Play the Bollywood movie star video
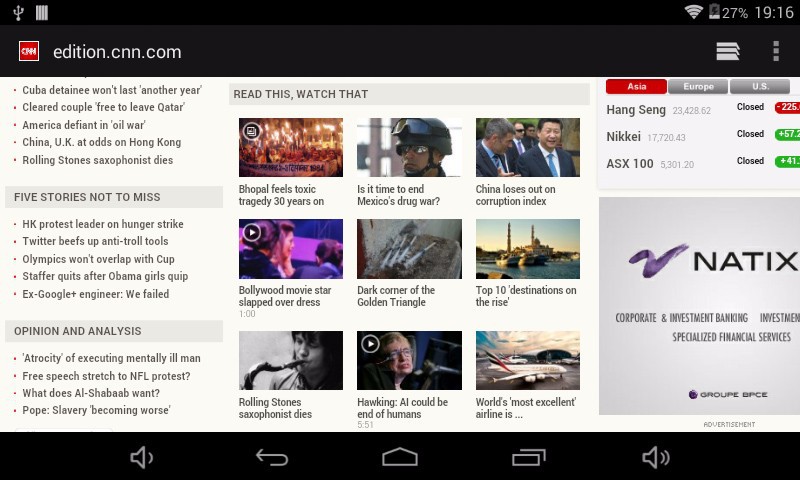This screenshot has width=800, height=480. [290, 249]
